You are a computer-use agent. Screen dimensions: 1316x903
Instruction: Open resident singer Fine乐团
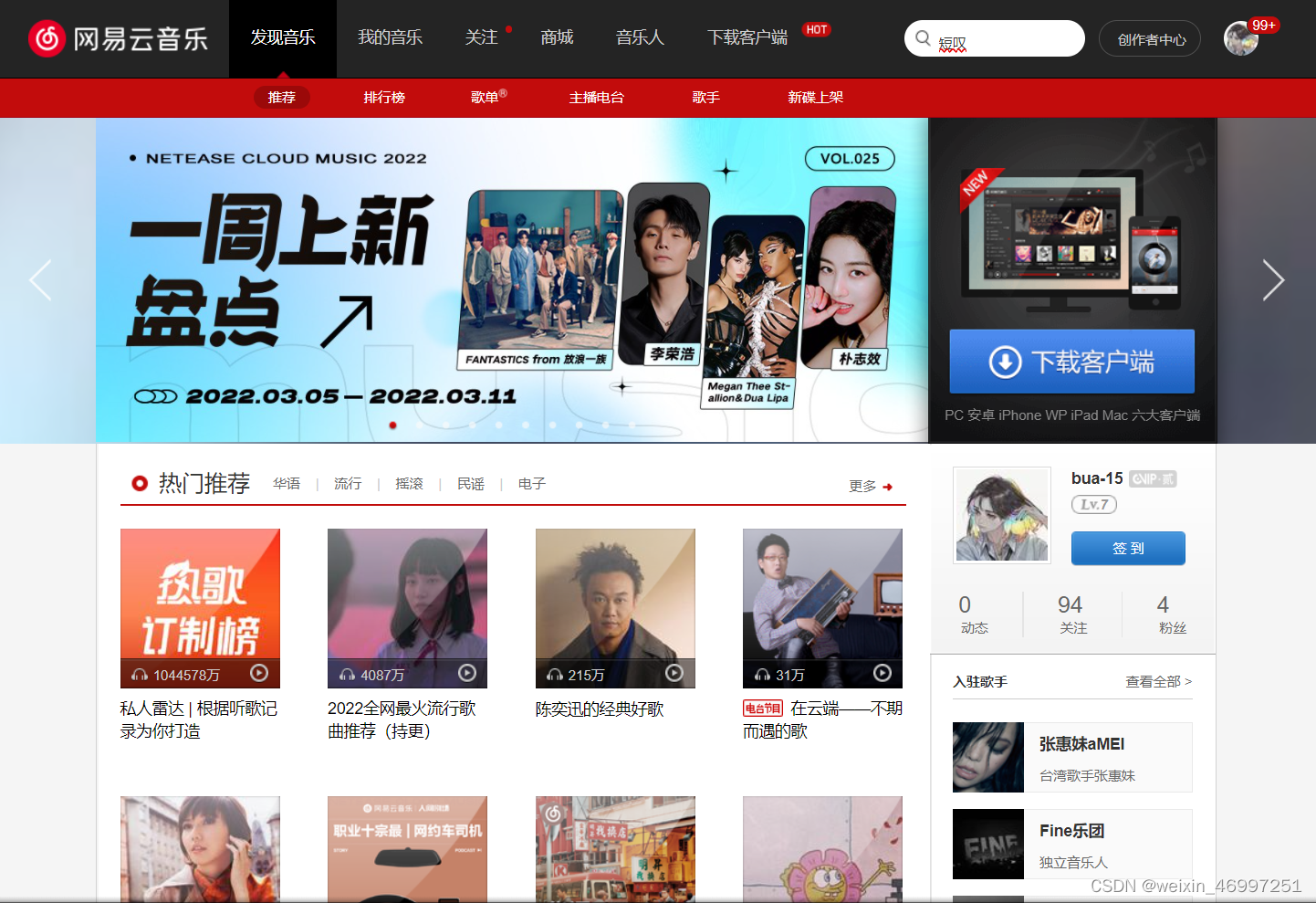pos(1072,844)
